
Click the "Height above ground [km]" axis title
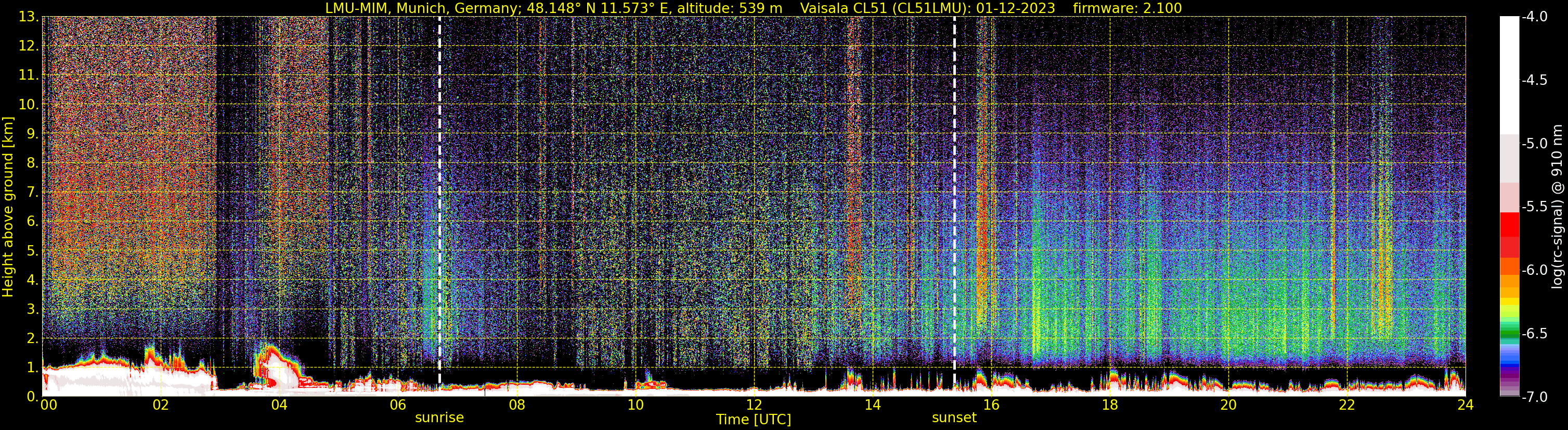point(8,207)
